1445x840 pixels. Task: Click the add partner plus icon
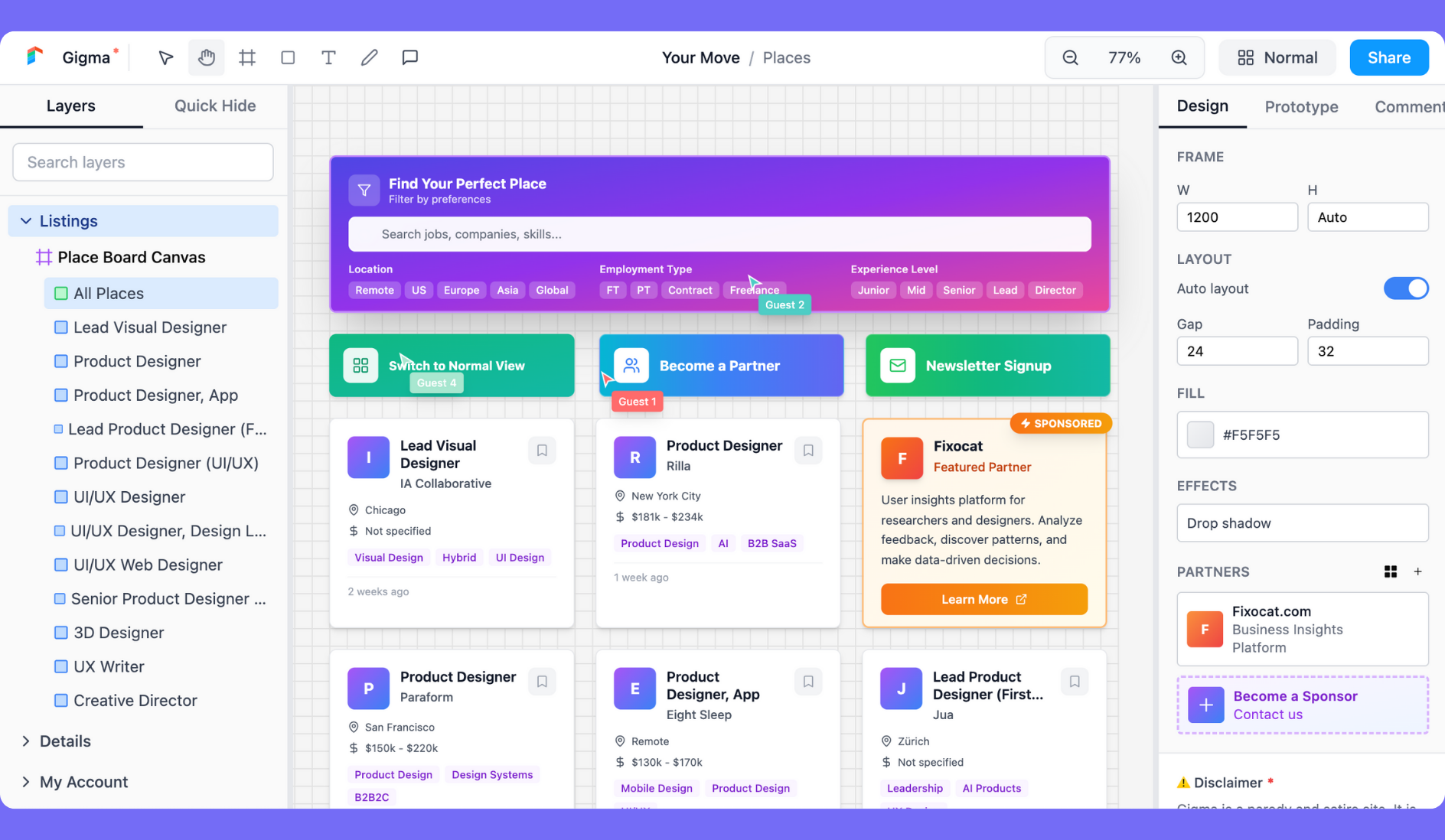pyautogui.click(x=1418, y=571)
